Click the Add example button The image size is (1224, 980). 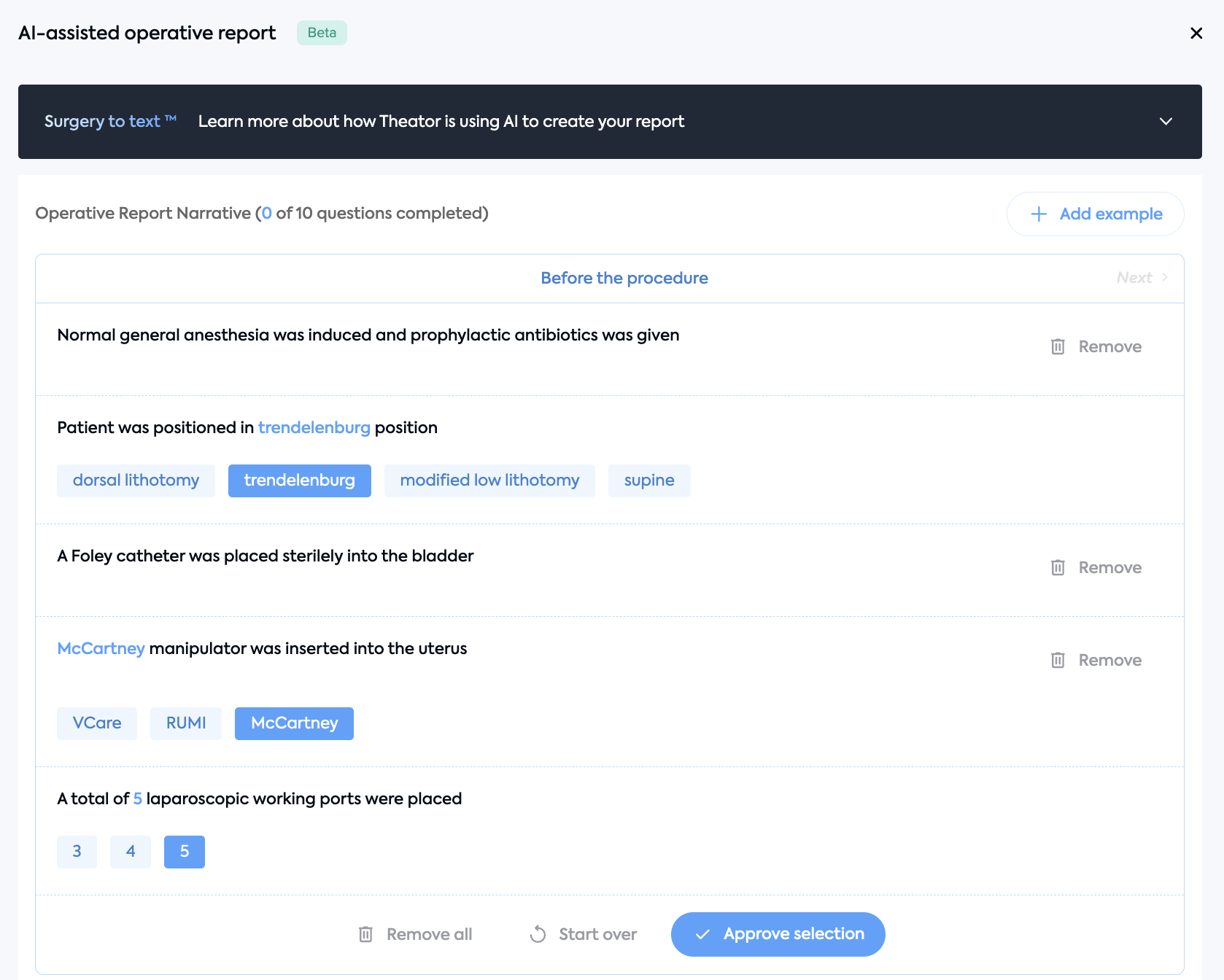click(1096, 214)
